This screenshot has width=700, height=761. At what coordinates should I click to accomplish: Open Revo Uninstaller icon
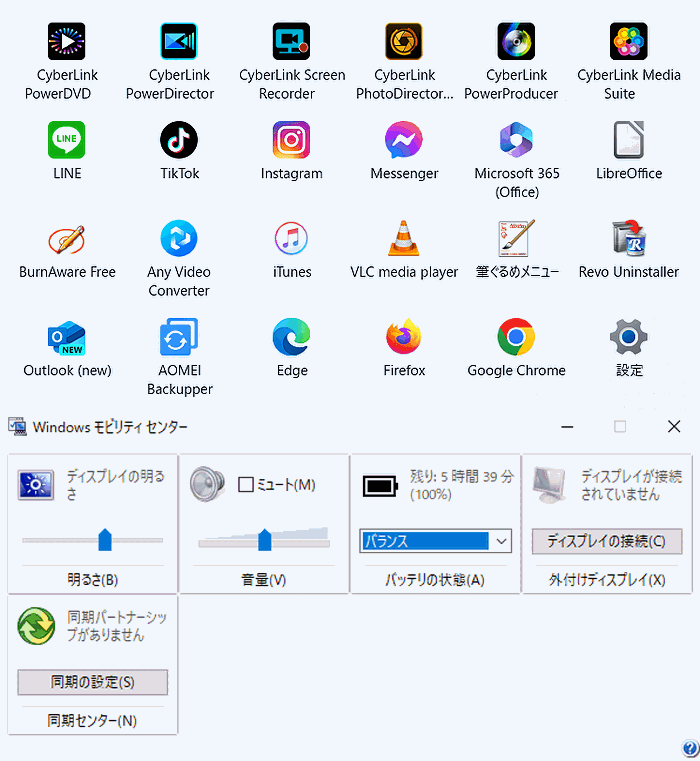629,238
